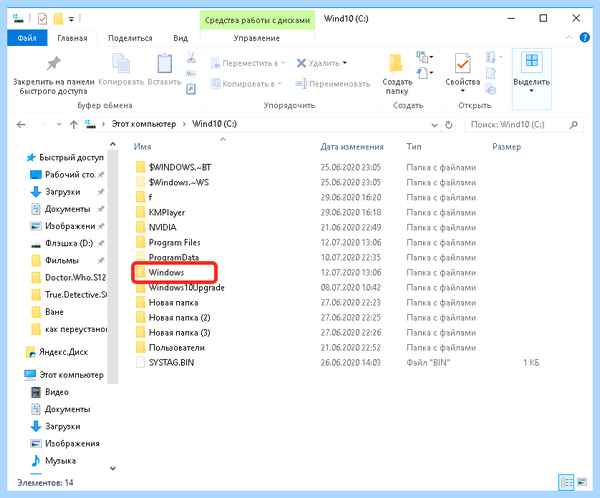
Task: Click the History icon in Open group
Action: pyautogui.click(x=491, y=90)
